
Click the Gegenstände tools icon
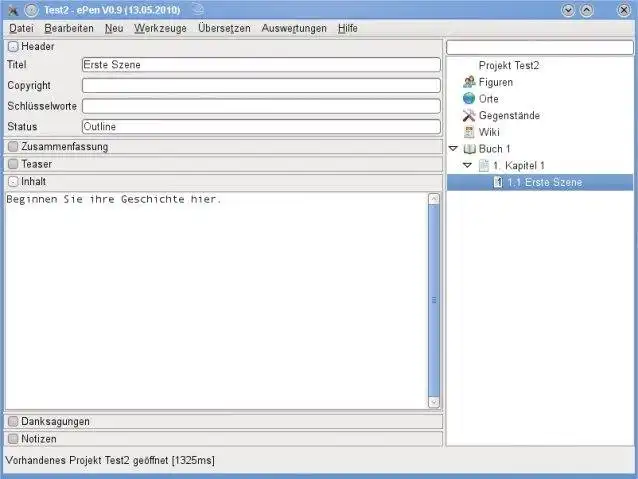pos(469,115)
